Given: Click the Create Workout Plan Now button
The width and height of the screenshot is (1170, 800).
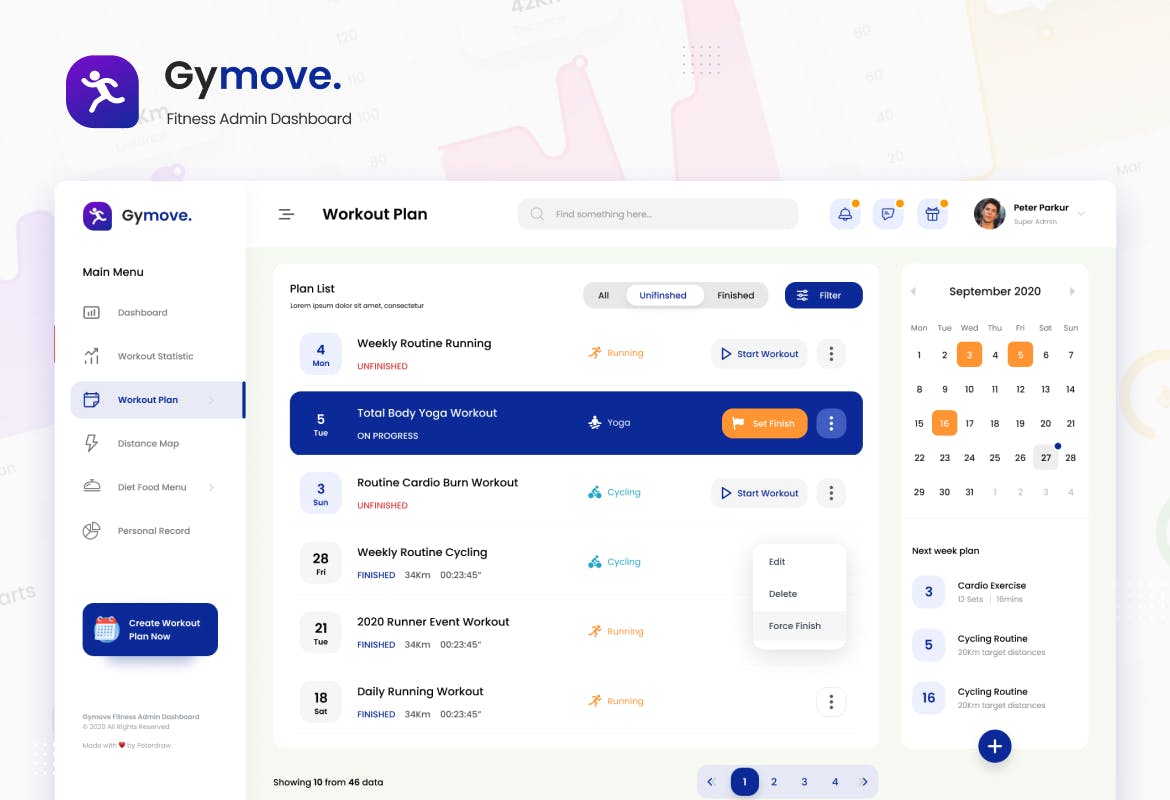Looking at the screenshot, I should (x=150, y=630).
